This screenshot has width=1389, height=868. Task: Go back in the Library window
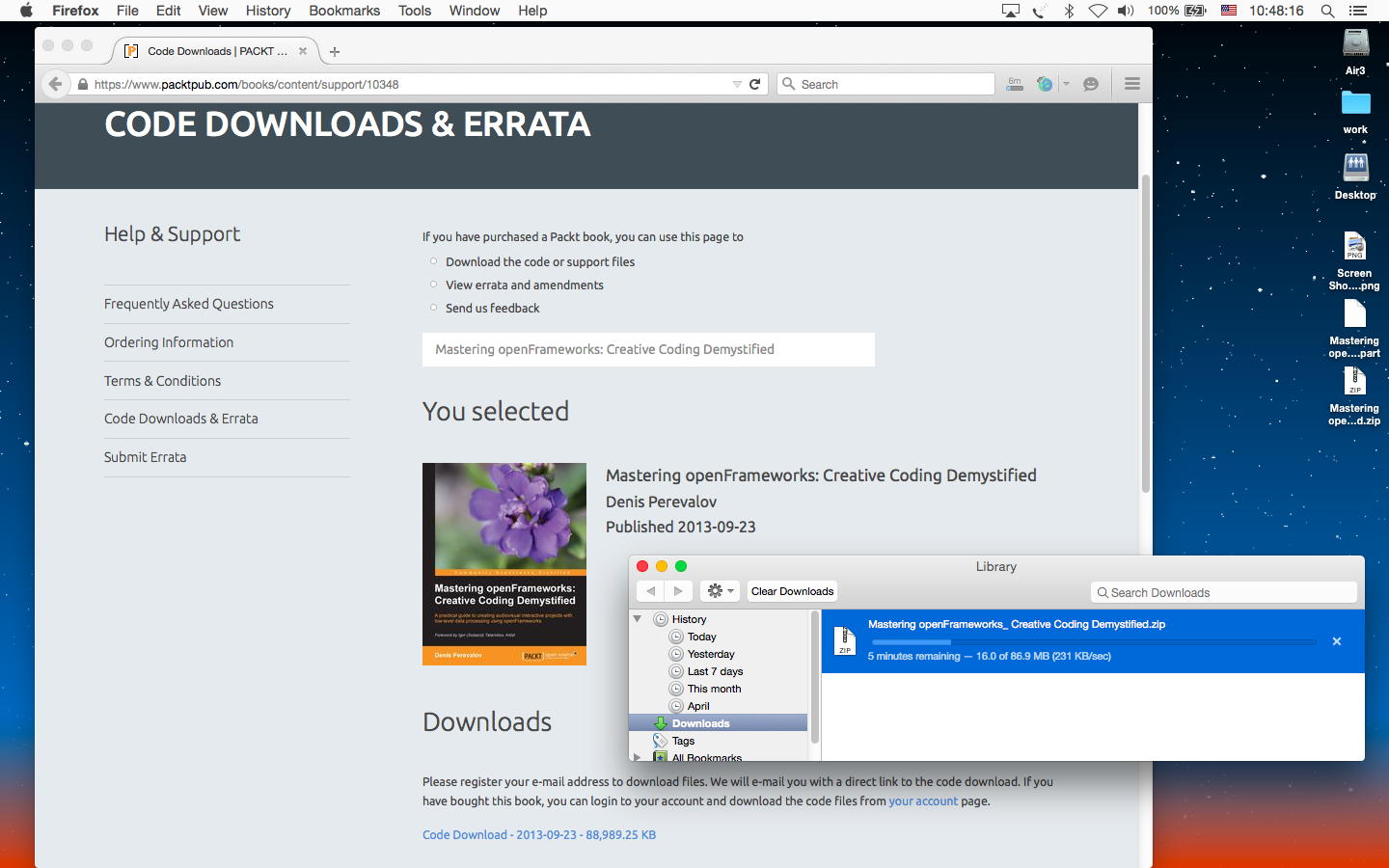[651, 591]
